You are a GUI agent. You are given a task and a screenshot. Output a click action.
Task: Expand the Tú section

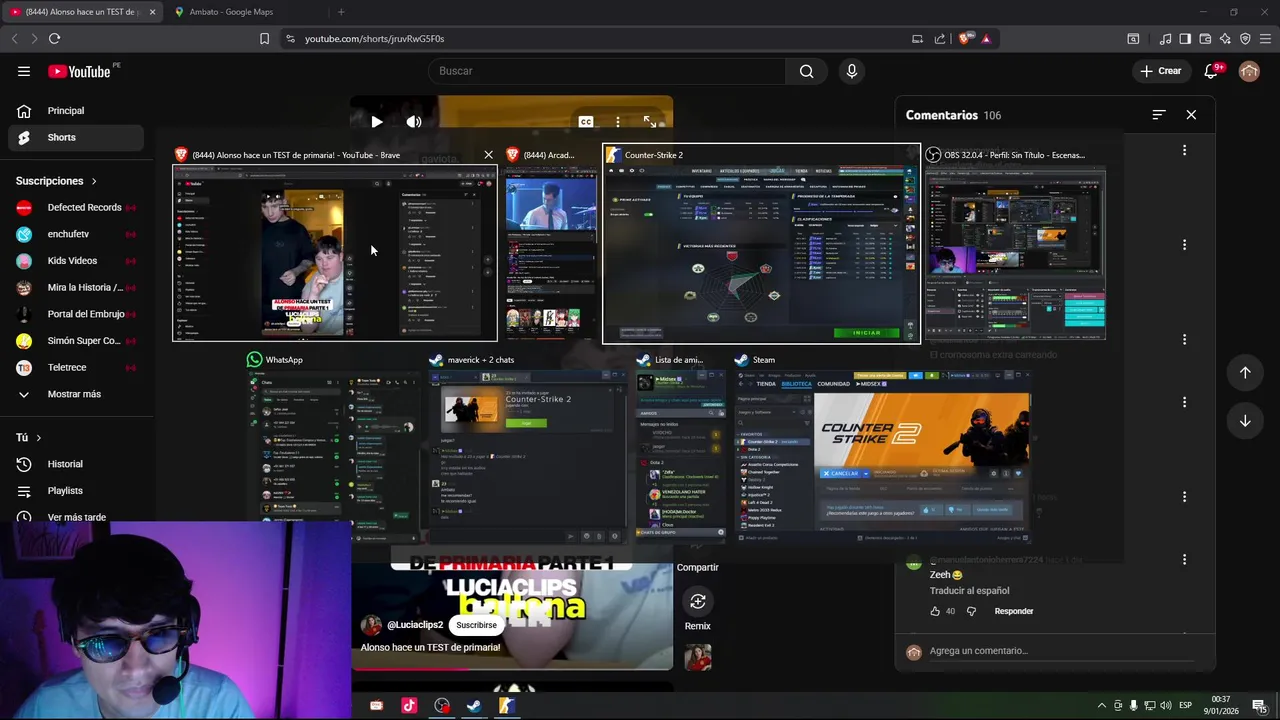point(29,438)
